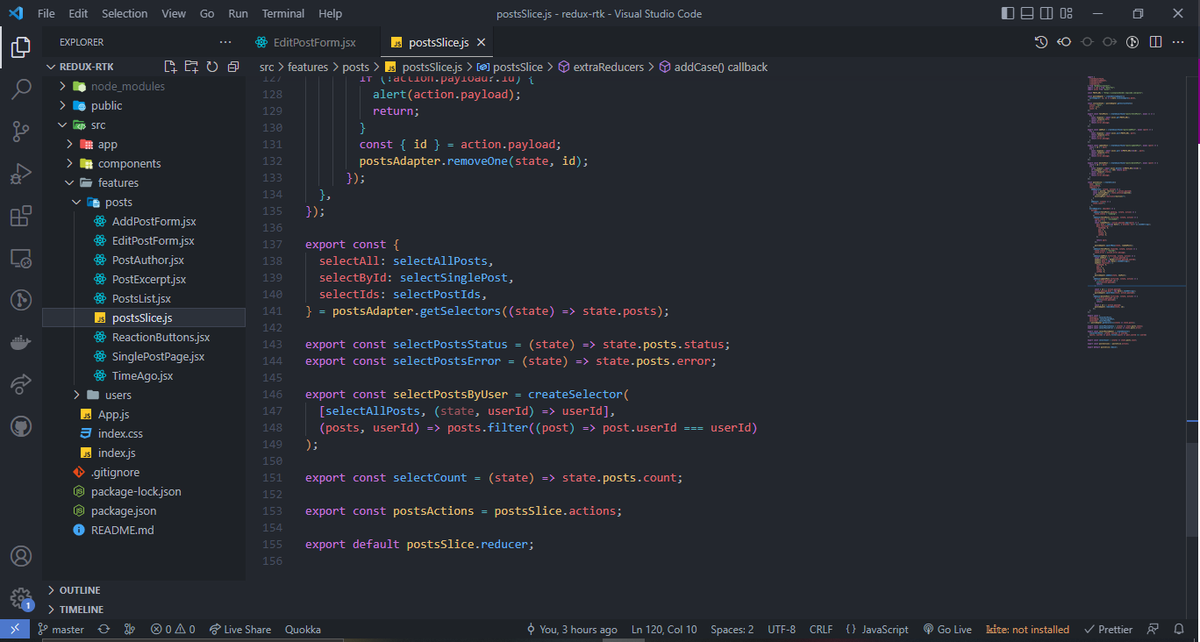Open Explorer views and more actions menu
Viewport: 1200px width, 642px height.
[225, 42]
